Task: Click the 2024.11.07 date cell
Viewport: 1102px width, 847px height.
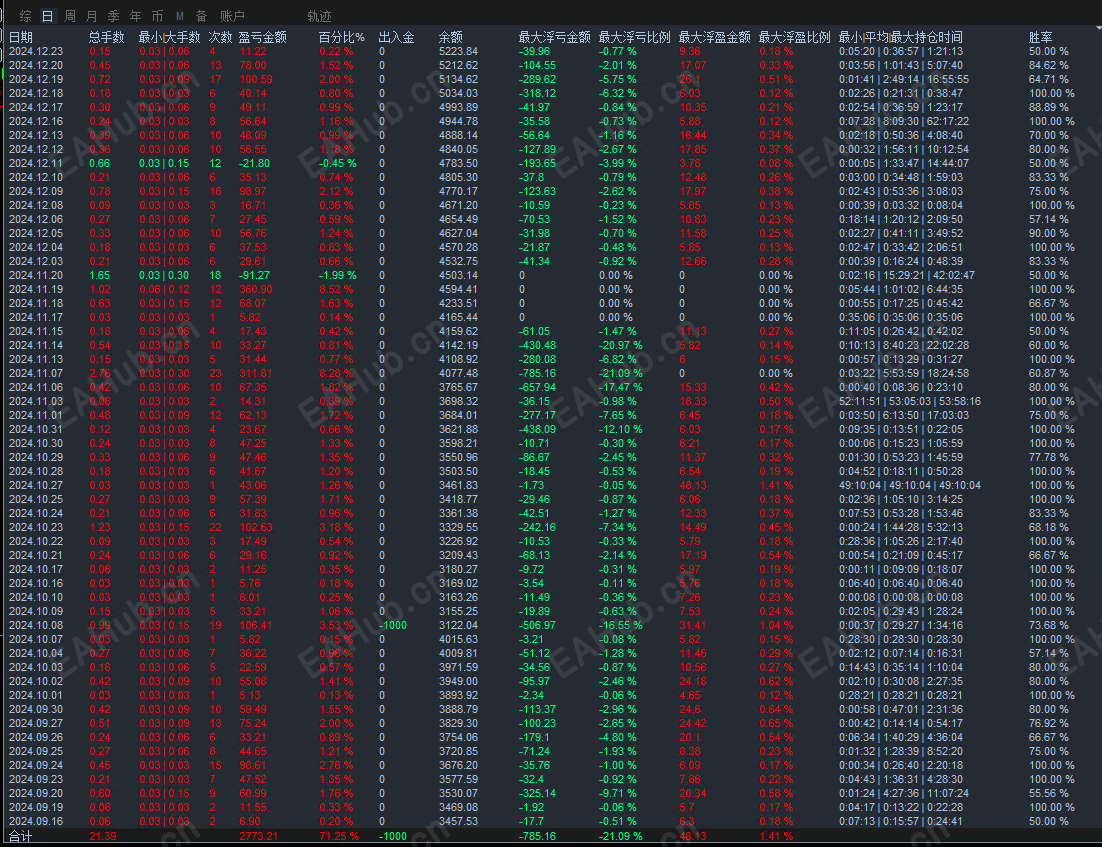Action: 36,373
